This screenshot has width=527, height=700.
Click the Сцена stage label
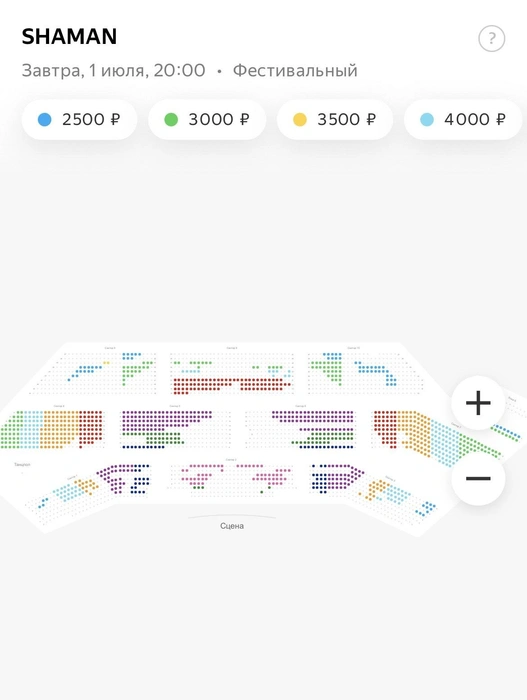pos(232,526)
